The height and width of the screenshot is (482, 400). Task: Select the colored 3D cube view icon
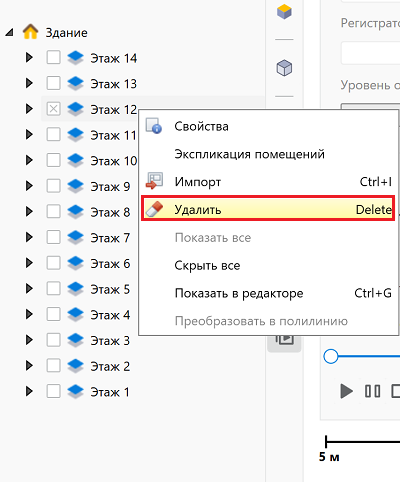(284, 12)
